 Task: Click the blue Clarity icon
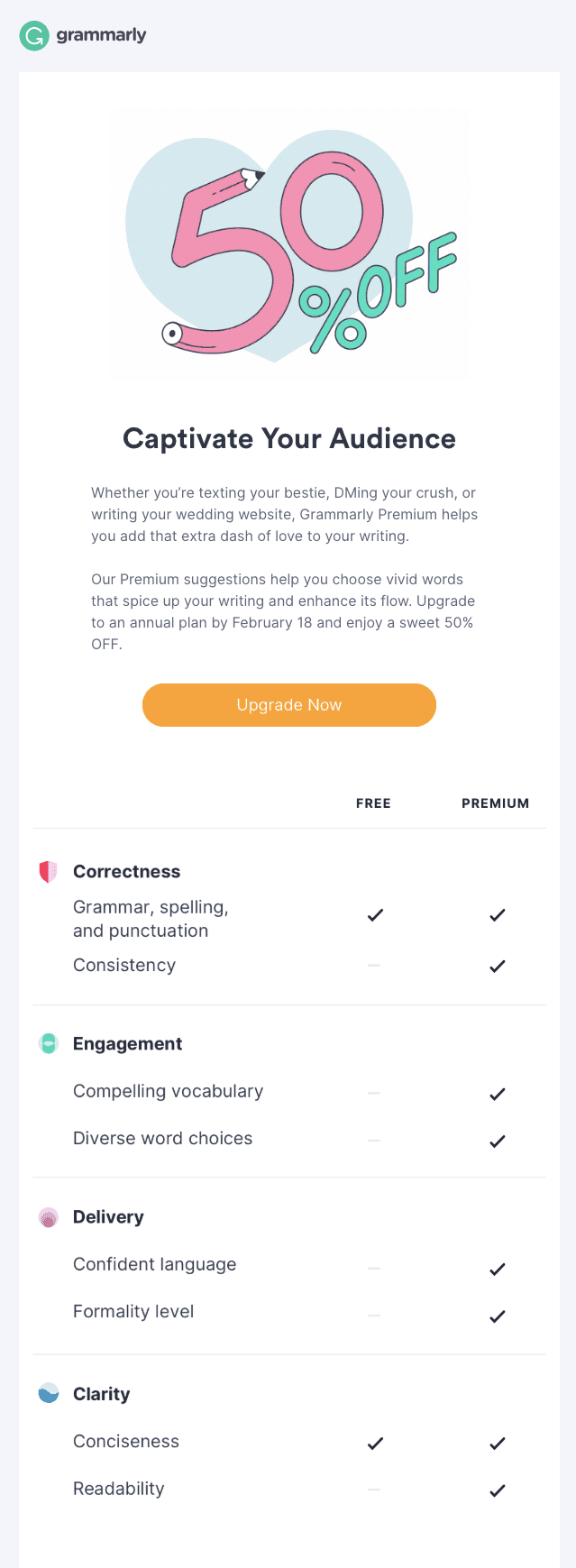click(50, 1393)
